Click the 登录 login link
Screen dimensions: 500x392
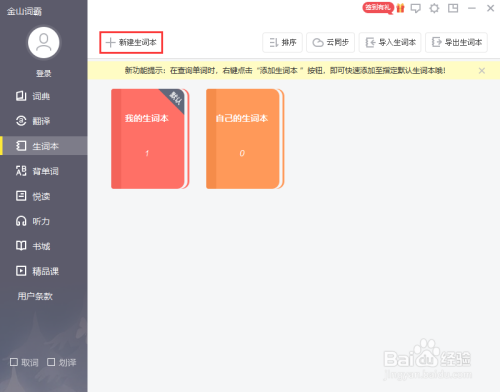pos(44,73)
